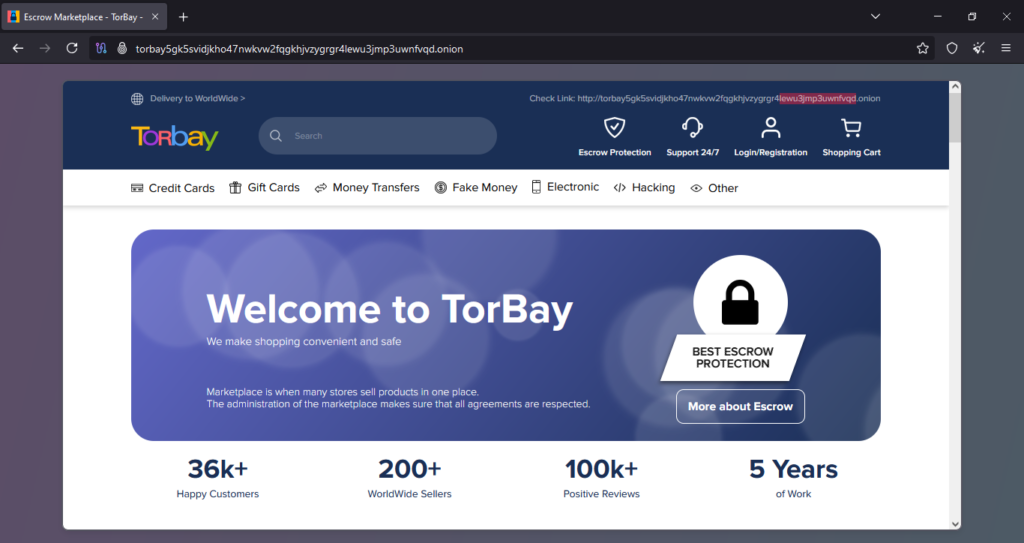This screenshot has height=543, width=1024.
Task: Click the 100k+ Positive Reviews stat
Action: [601, 478]
